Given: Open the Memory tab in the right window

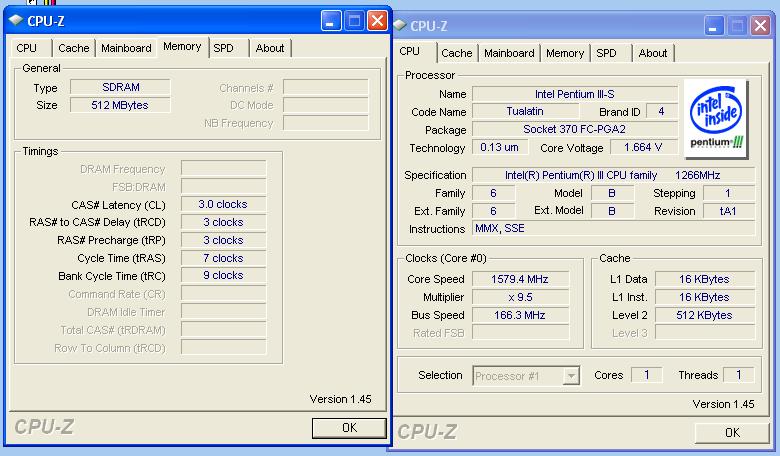Looking at the screenshot, I should tap(565, 53).
